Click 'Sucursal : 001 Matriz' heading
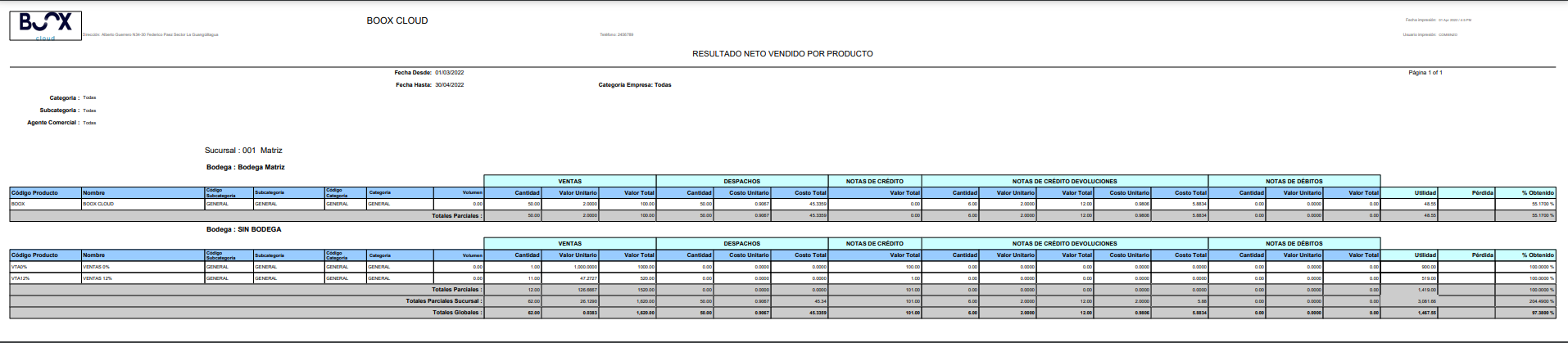This screenshot has height=343, width=1568. click(x=243, y=151)
